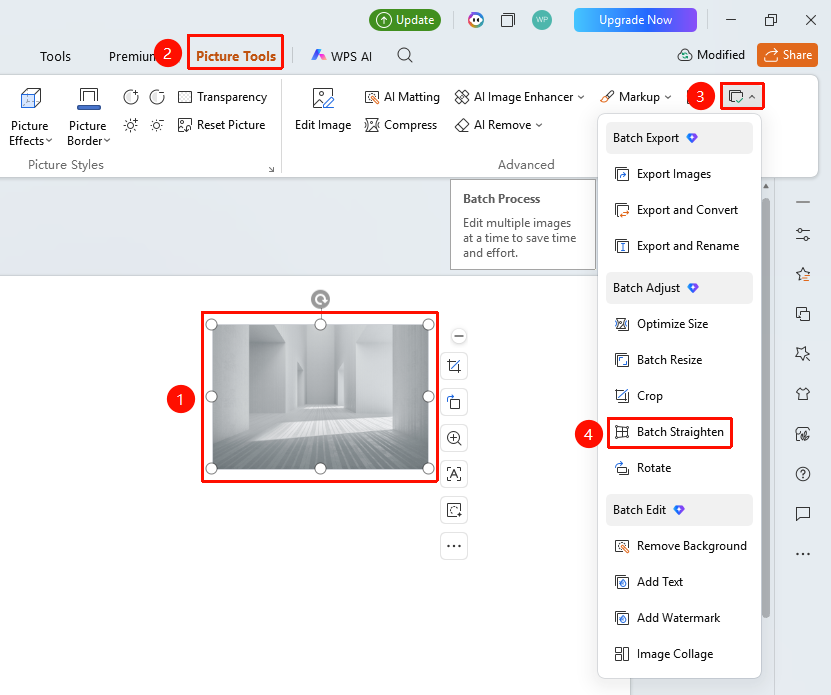Click Reset Picture in the ribbon
The image size is (831, 695).
(x=222, y=125)
